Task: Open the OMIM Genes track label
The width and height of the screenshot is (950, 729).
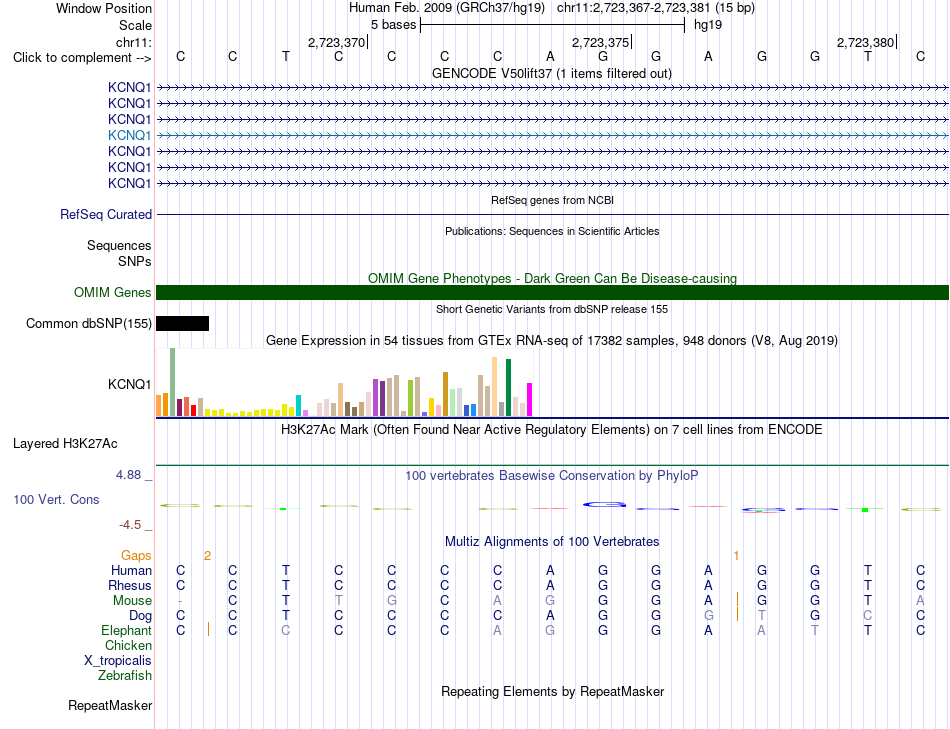Action: tap(112, 293)
